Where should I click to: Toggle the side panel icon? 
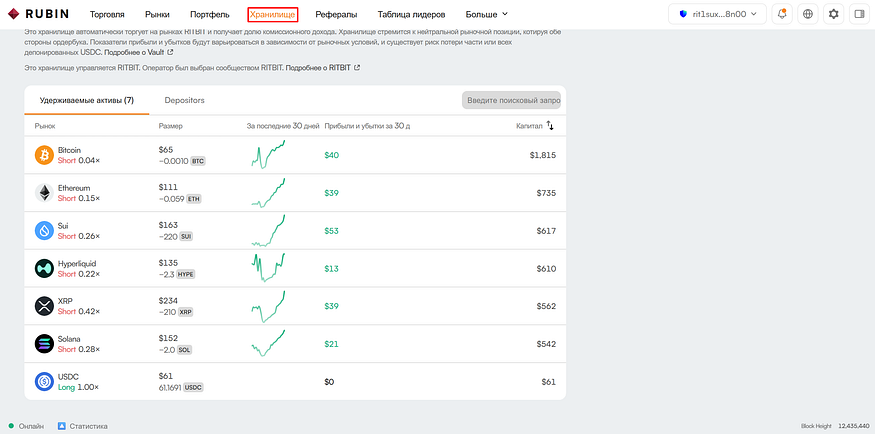(x=859, y=15)
